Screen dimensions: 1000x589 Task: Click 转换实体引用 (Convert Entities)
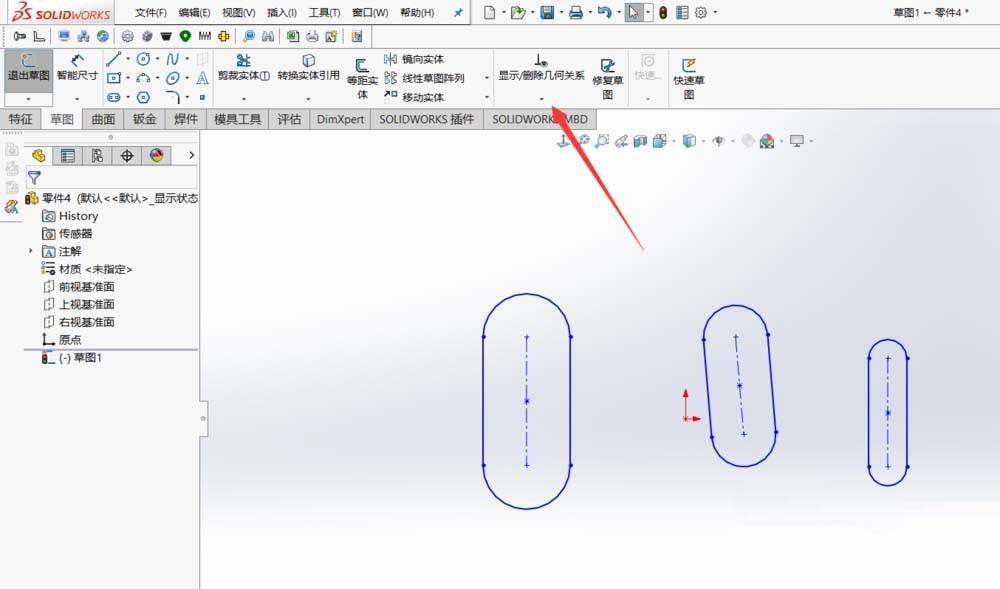[x=306, y=70]
